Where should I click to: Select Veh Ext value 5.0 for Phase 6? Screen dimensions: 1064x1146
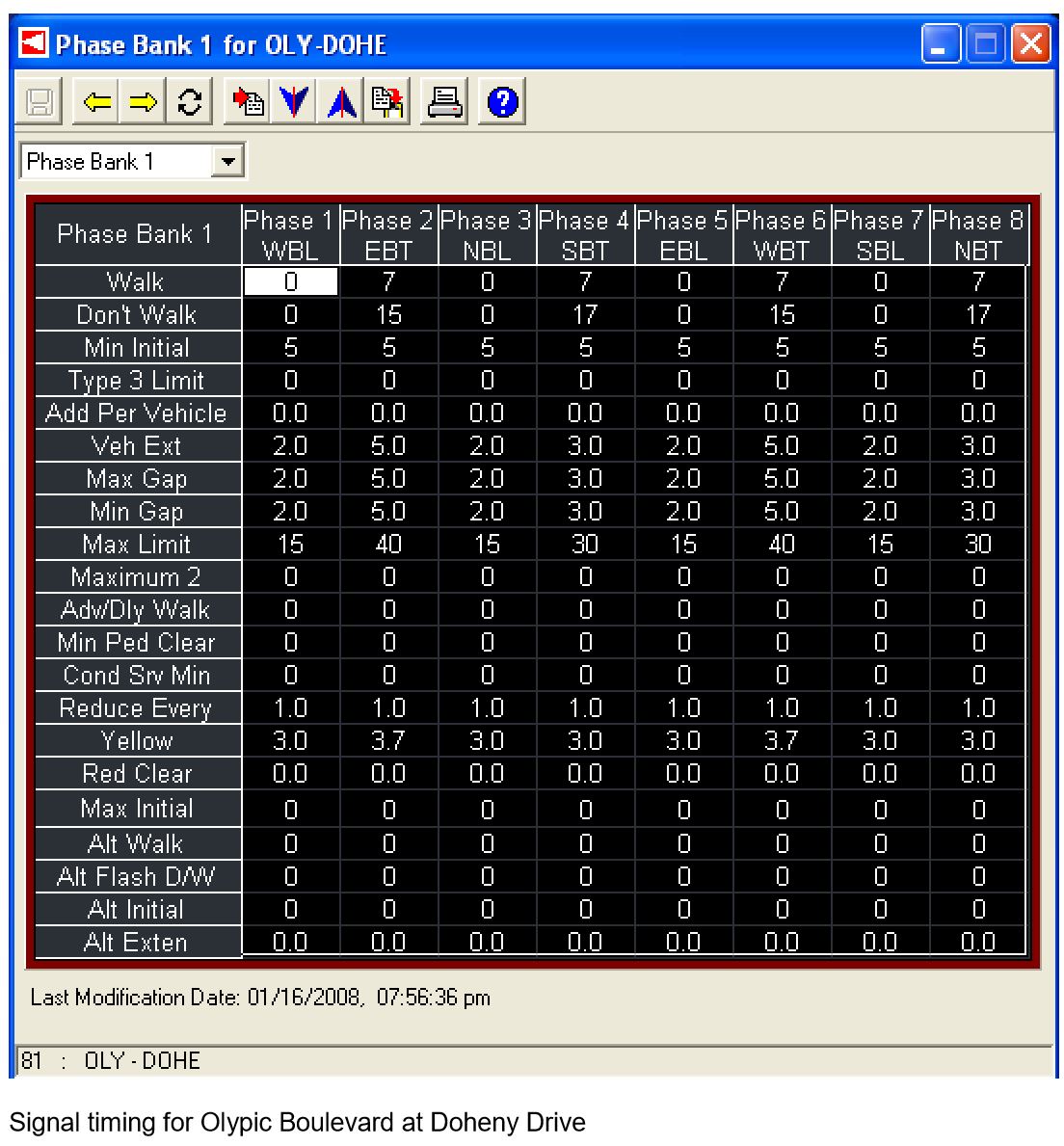click(782, 446)
